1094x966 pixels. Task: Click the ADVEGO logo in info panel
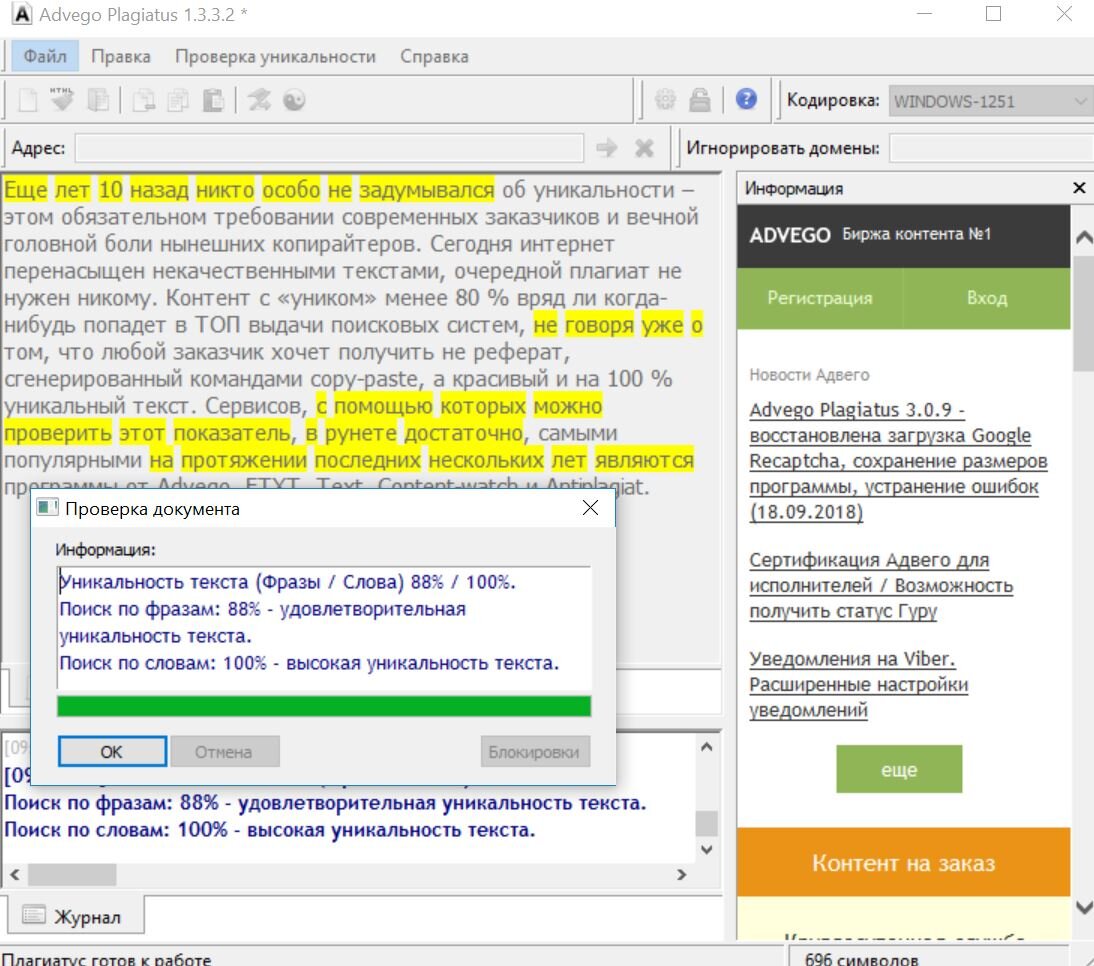790,234
